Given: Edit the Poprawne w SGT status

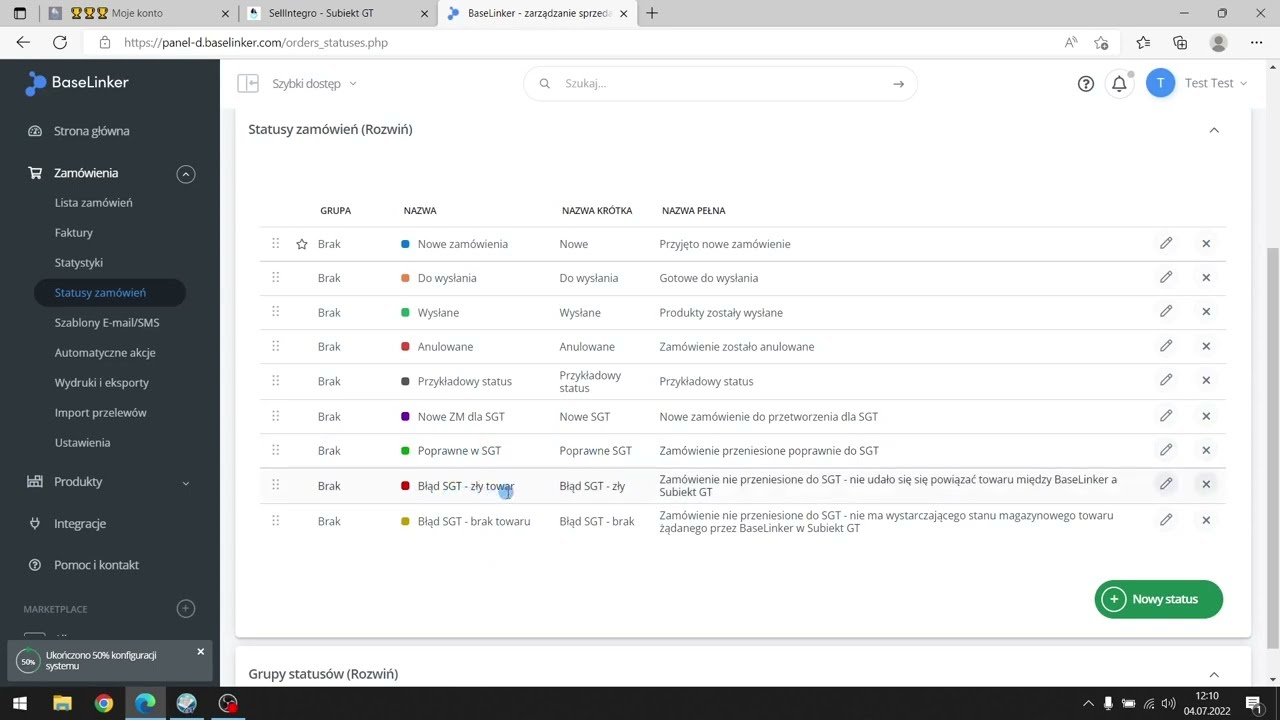Looking at the screenshot, I should pos(1166,450).
